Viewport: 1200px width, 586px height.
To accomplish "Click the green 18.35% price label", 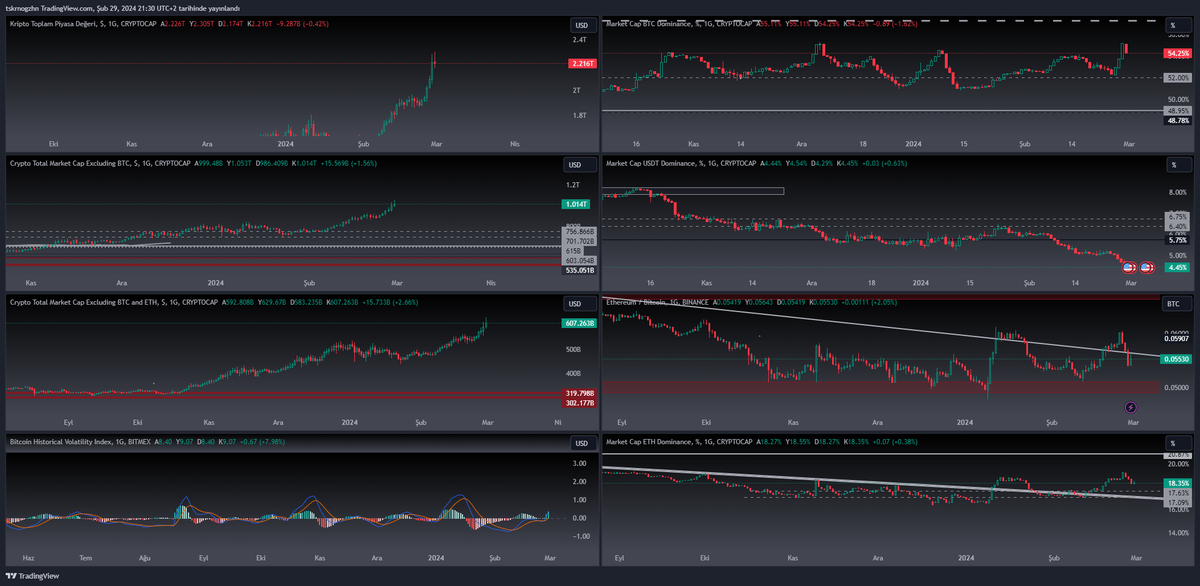I will [x=1177, y=483].
